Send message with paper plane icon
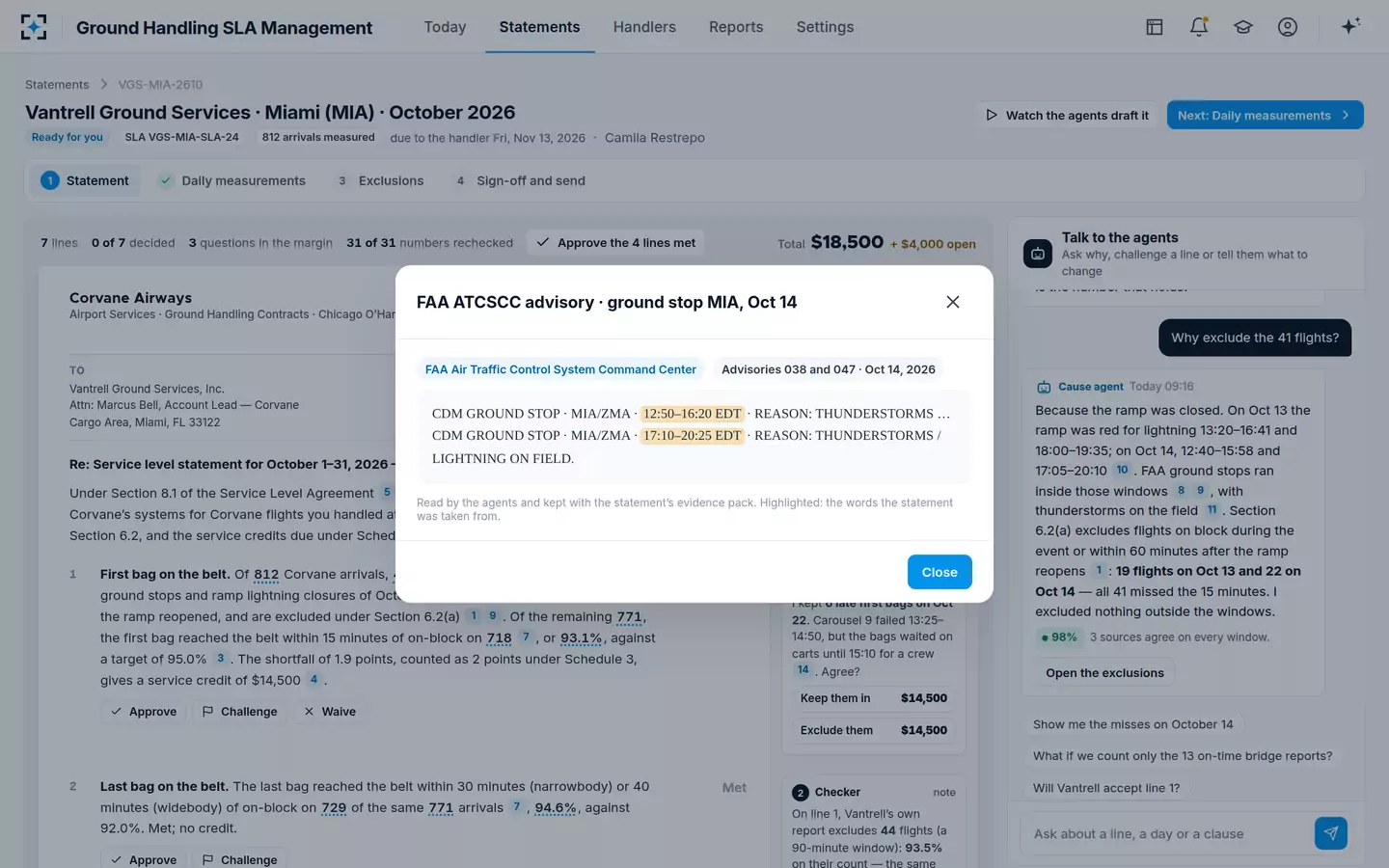The height and width of the screenshot is (868, 1389). tap(1331, 833)
